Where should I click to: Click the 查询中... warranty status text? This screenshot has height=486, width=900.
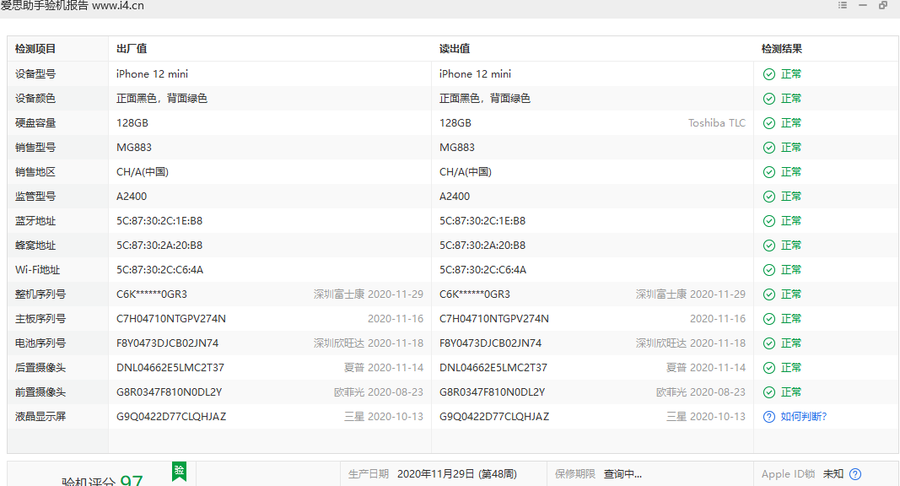click(x=622, y=474)
